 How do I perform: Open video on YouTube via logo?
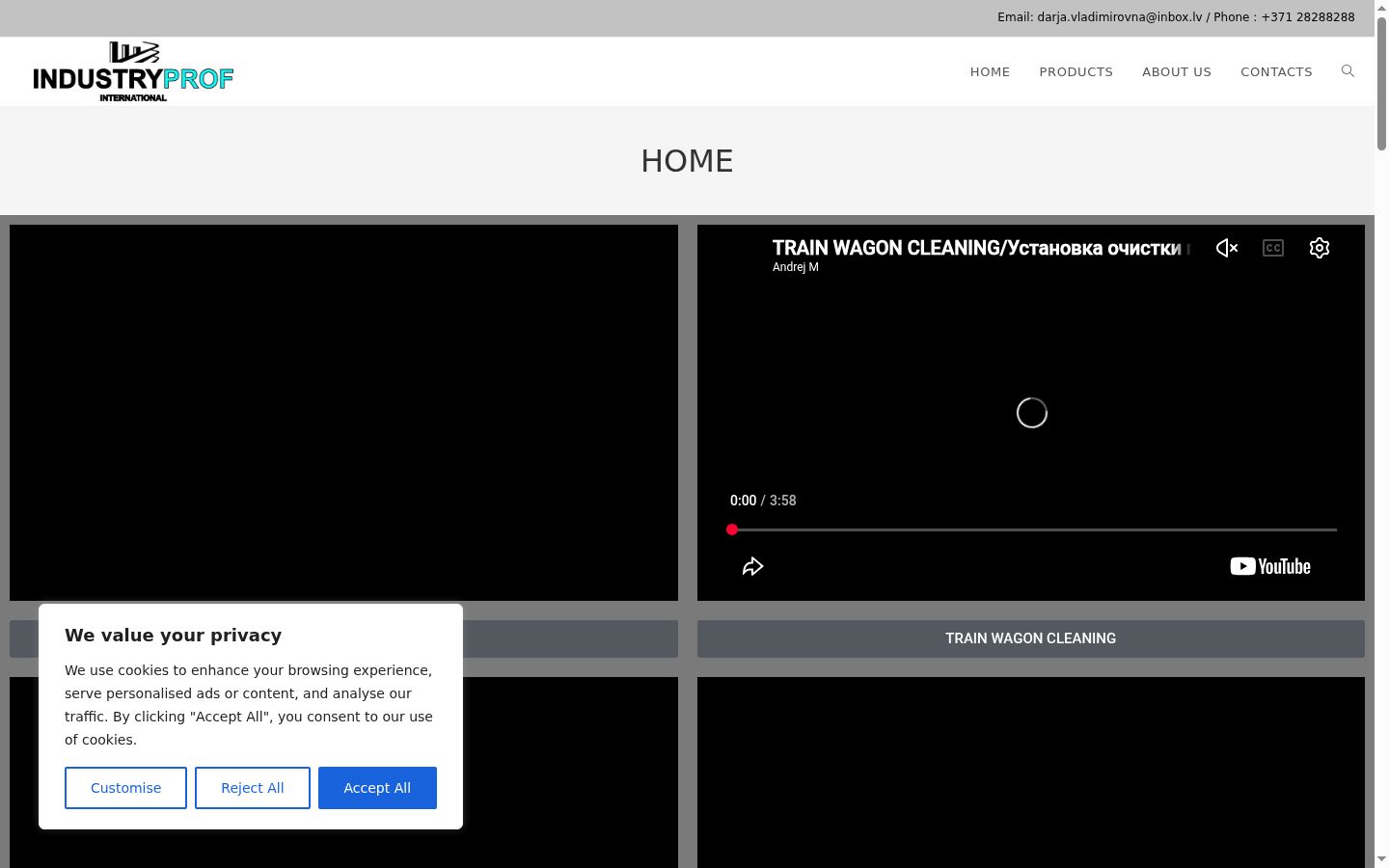[1270, 566]
